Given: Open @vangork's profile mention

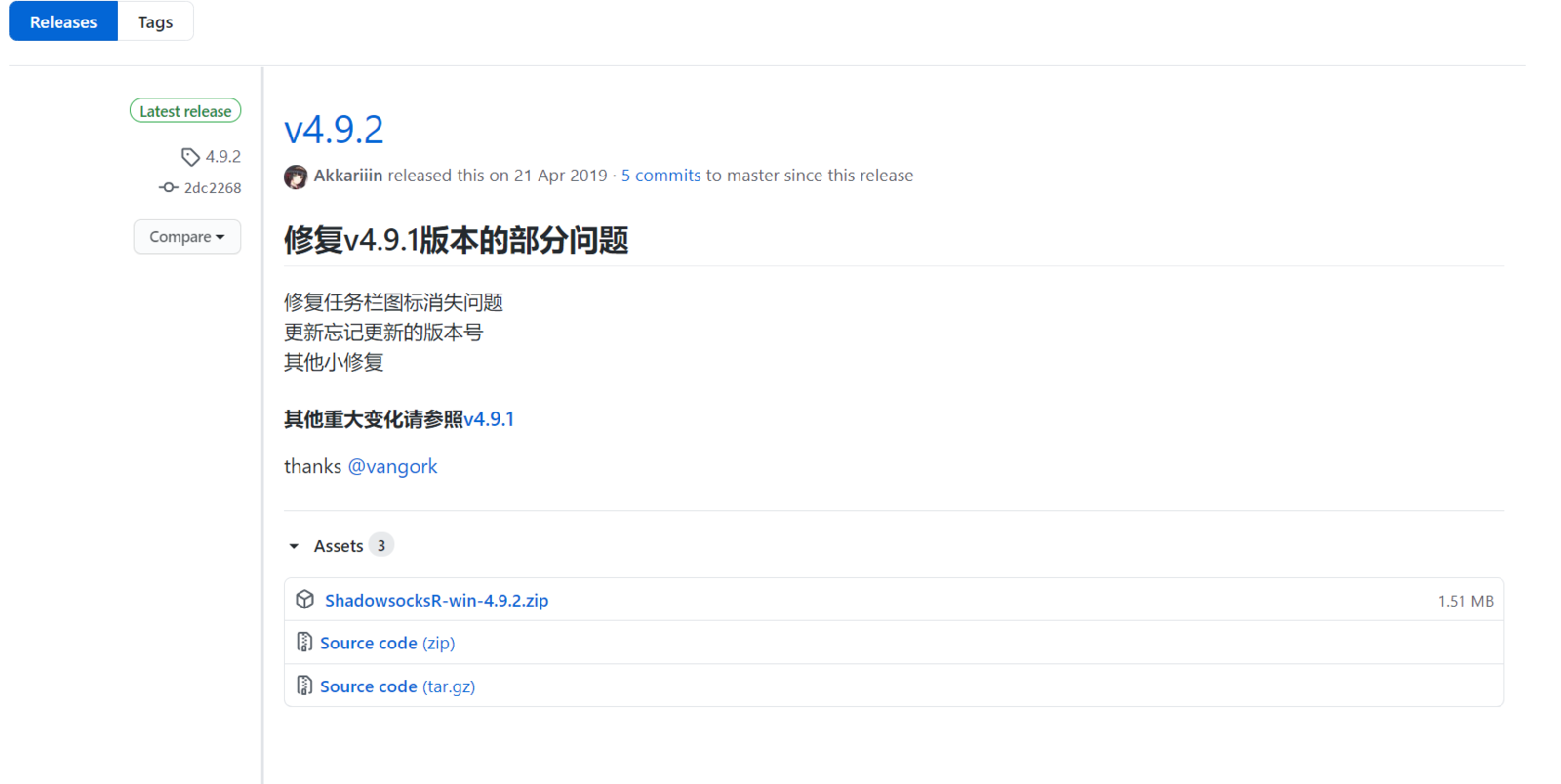Looking at the screenshot, I should (x=392, y=466).
